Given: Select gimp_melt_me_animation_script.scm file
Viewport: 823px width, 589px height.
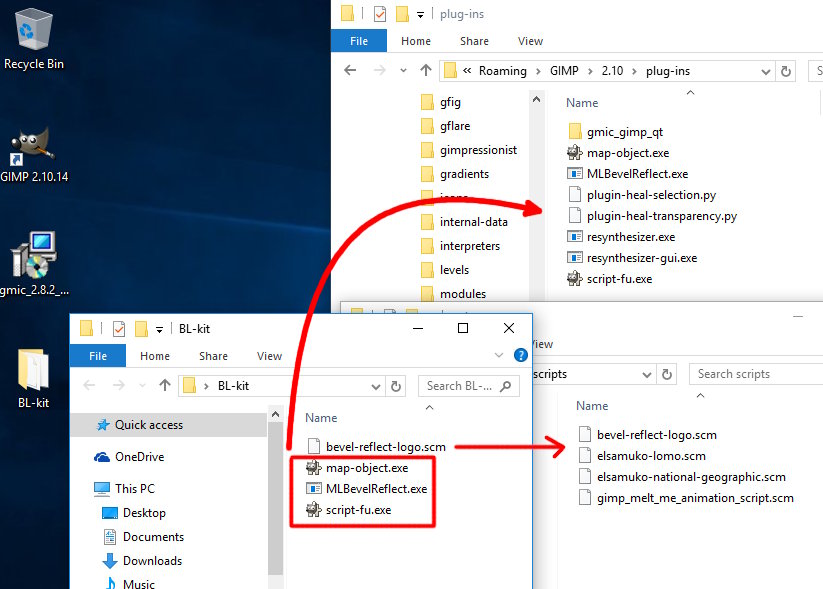Looking at the screenshot, I should pyautogui.click(x=685, y=498).
